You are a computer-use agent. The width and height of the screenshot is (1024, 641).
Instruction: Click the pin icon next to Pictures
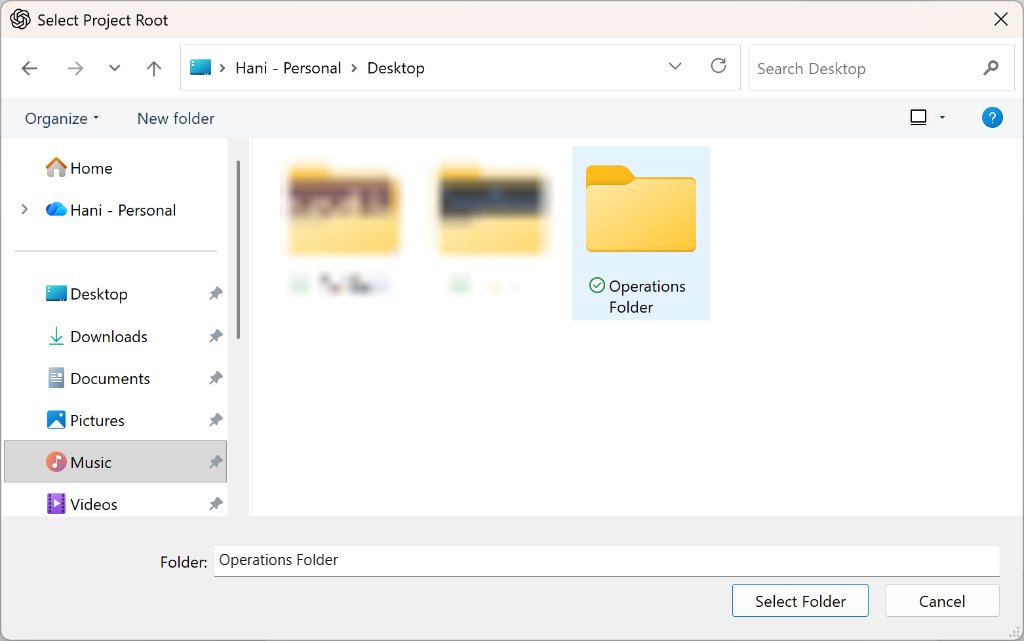click(x=216, y=420)
